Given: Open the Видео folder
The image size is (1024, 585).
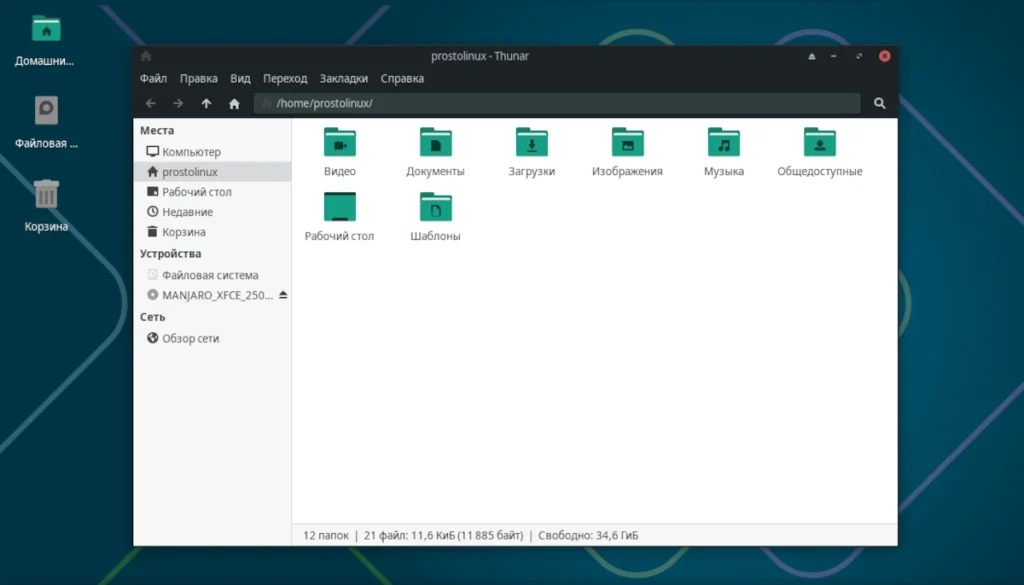Looking at the screenshot, I should coord(340,151).
